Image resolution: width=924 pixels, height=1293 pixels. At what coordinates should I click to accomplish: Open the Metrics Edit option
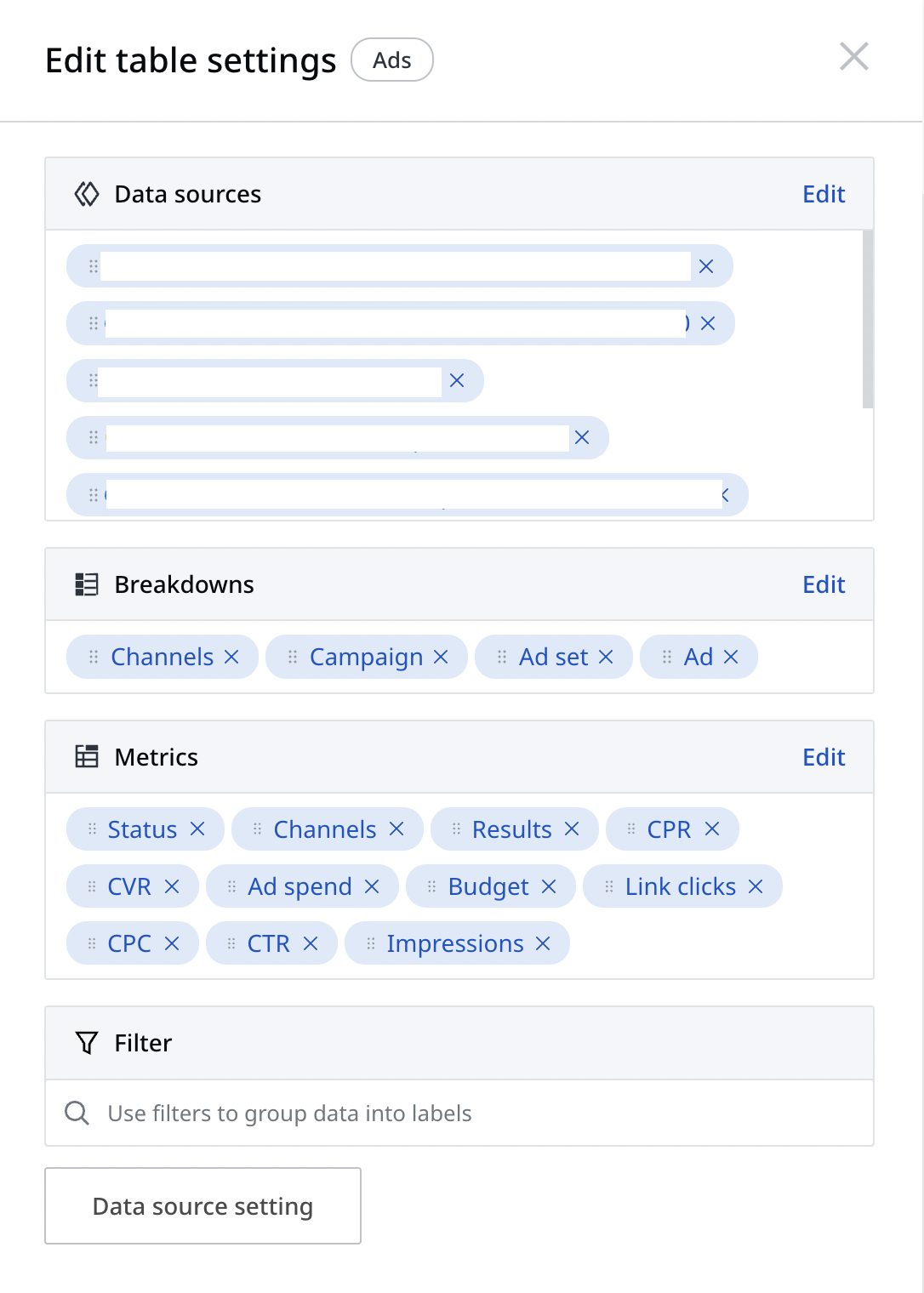click(x=822, y=756)
